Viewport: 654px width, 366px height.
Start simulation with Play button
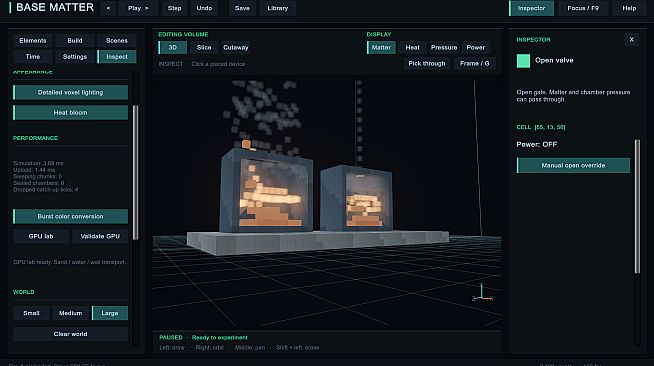coord(138,8)
